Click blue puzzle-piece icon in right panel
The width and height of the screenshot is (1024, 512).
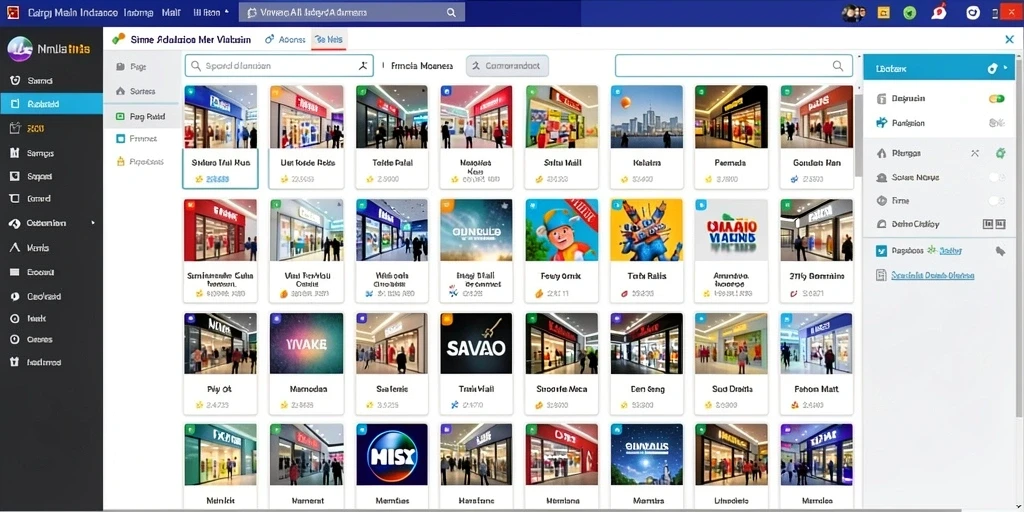[x=881, y=123]
